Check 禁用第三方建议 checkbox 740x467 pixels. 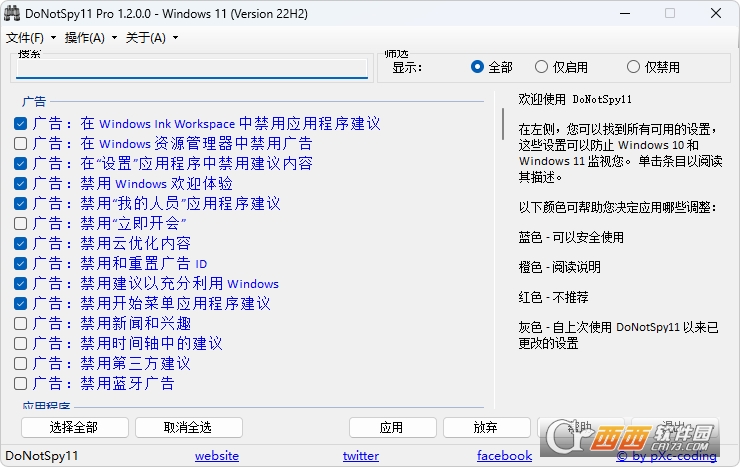pyautogui.click(x=20, y=364)
